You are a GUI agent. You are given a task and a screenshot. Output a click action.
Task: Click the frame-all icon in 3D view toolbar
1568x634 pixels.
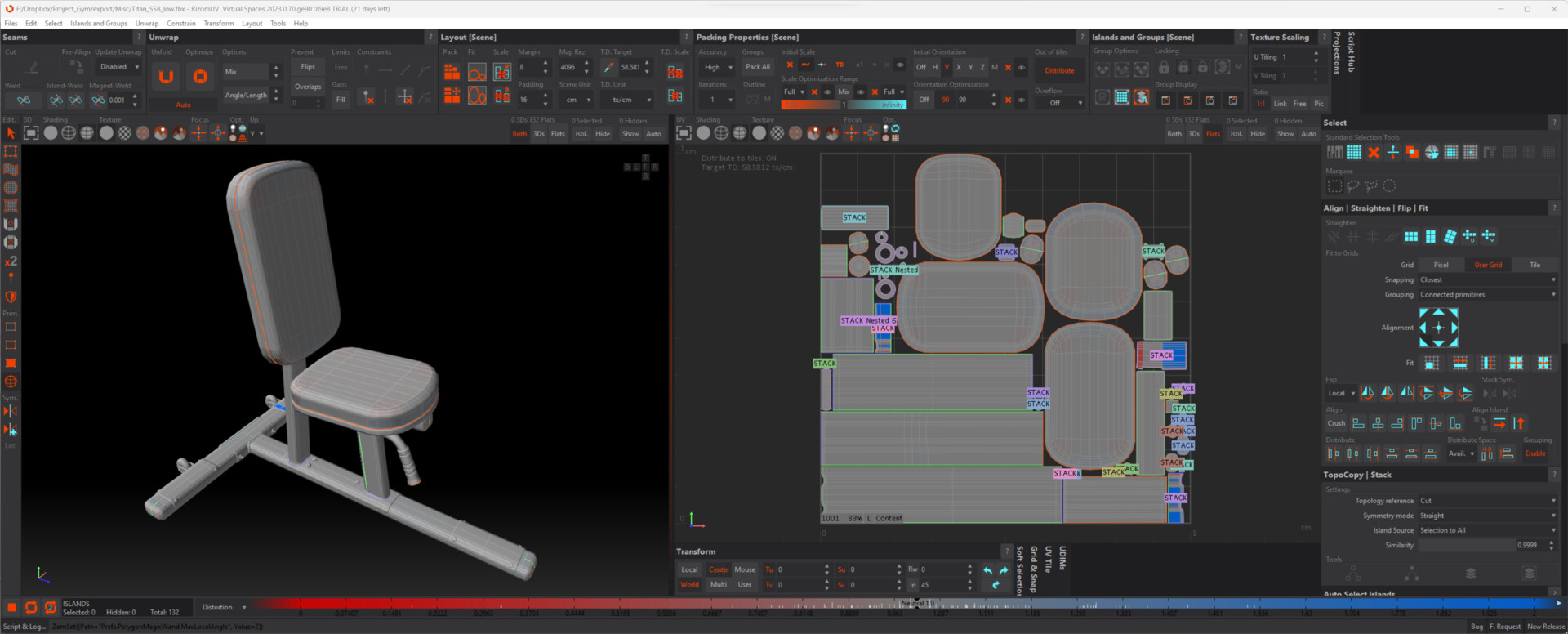(31, 132)
